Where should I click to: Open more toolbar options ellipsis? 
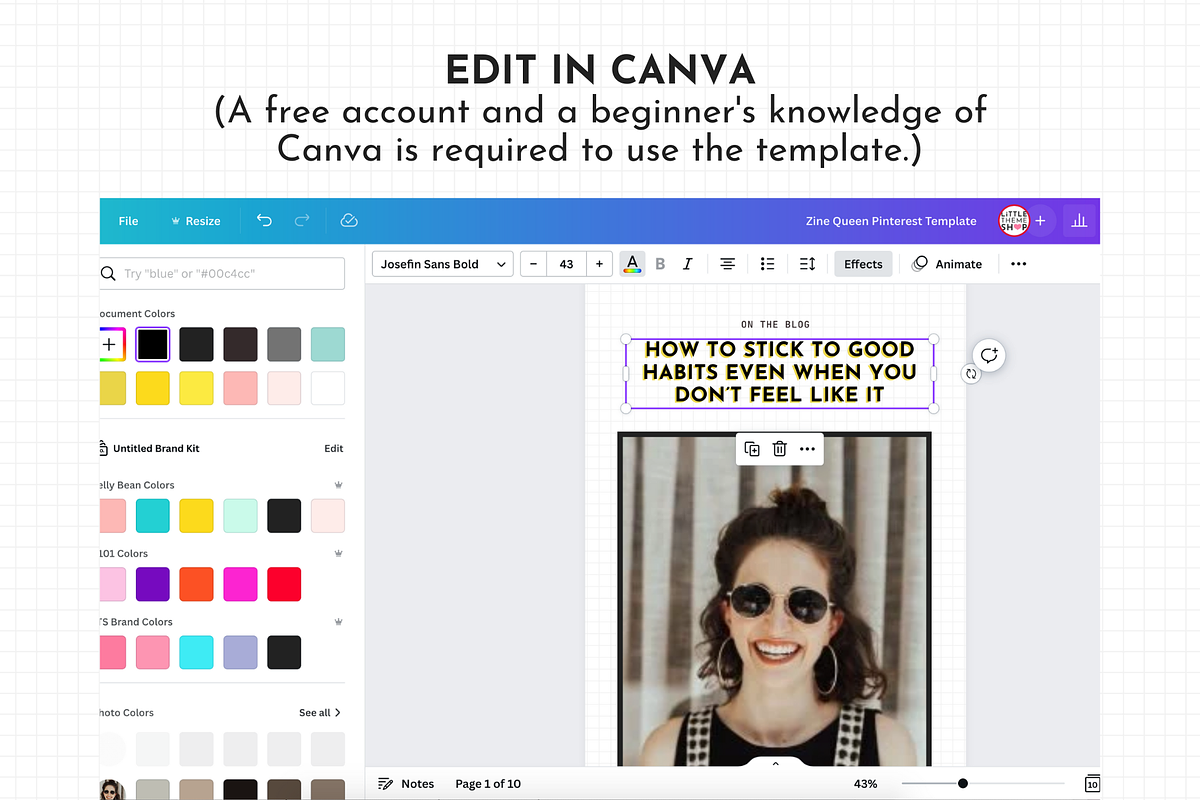click(1018, 264)
